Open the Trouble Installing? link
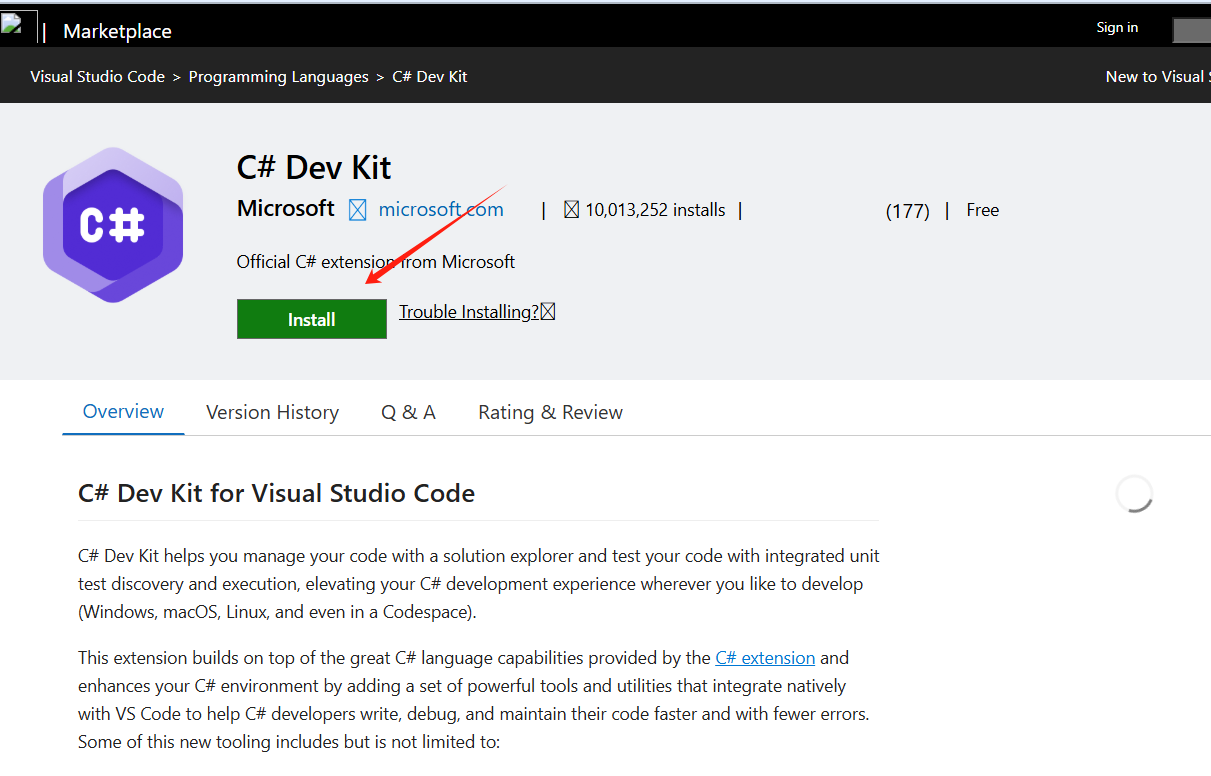1211x776 pixels. (x=469, y=312)
